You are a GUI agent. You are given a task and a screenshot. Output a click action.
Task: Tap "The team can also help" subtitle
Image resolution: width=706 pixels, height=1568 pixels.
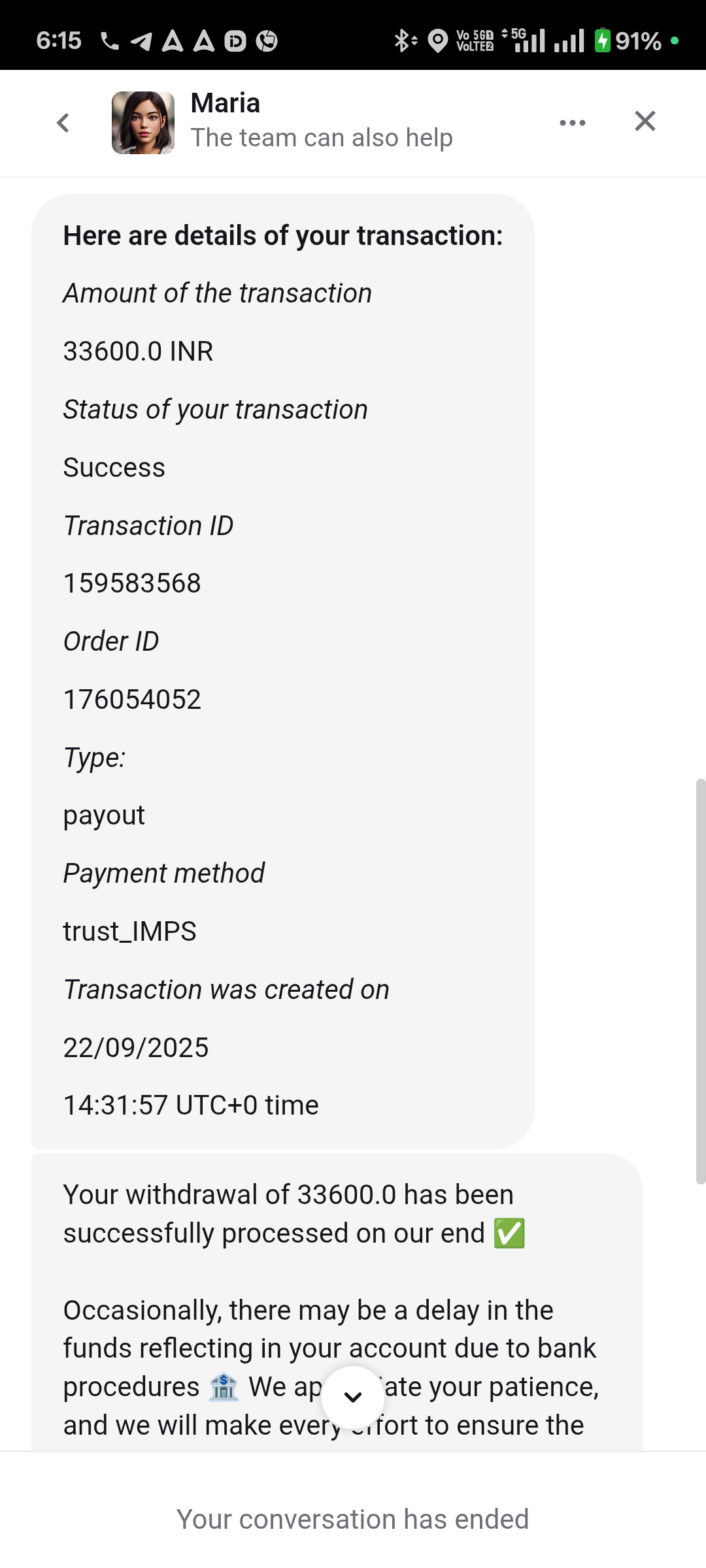tap(322, 138)
